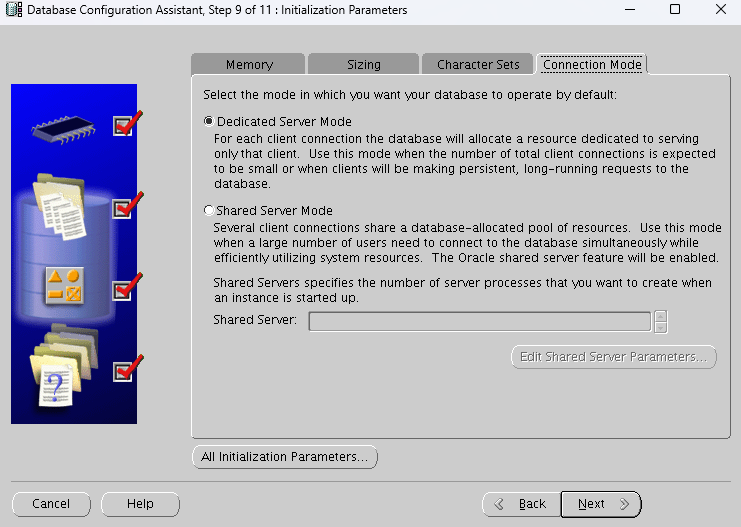
Task: Select Dedicated Server Mode radio button
Action: pyautogui.click(x=208, y=121)
